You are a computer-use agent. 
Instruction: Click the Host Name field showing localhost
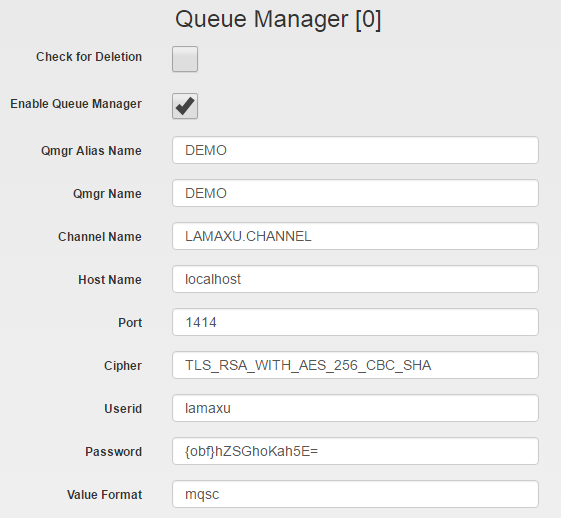click(355, 279)
